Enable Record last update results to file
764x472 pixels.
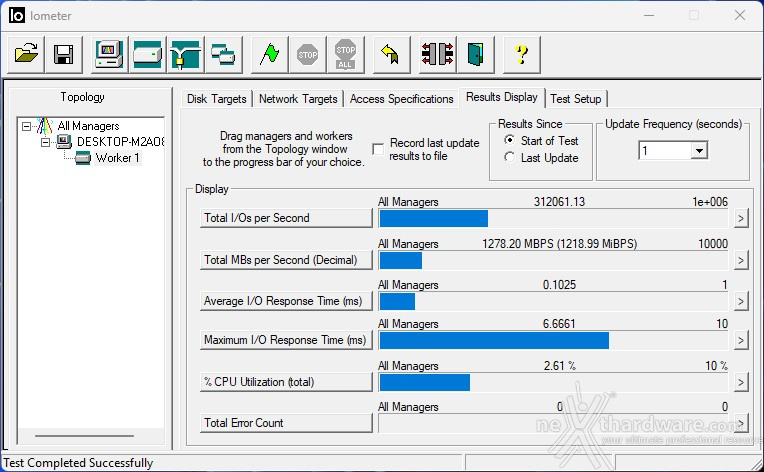pyautogui.click(x=378, y=149)
